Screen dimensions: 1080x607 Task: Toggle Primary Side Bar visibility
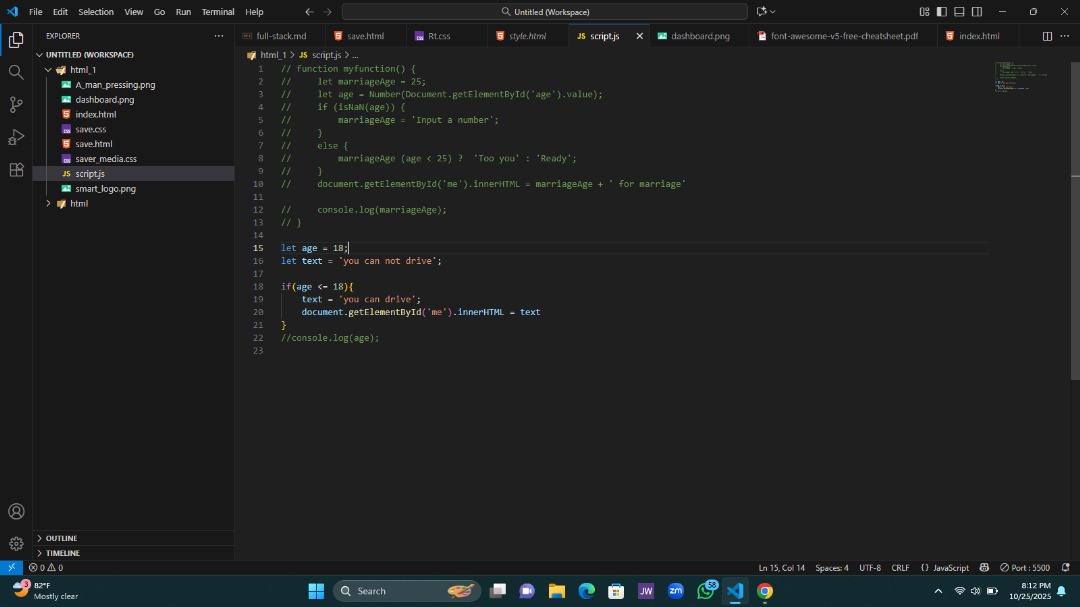pos(942,12)
